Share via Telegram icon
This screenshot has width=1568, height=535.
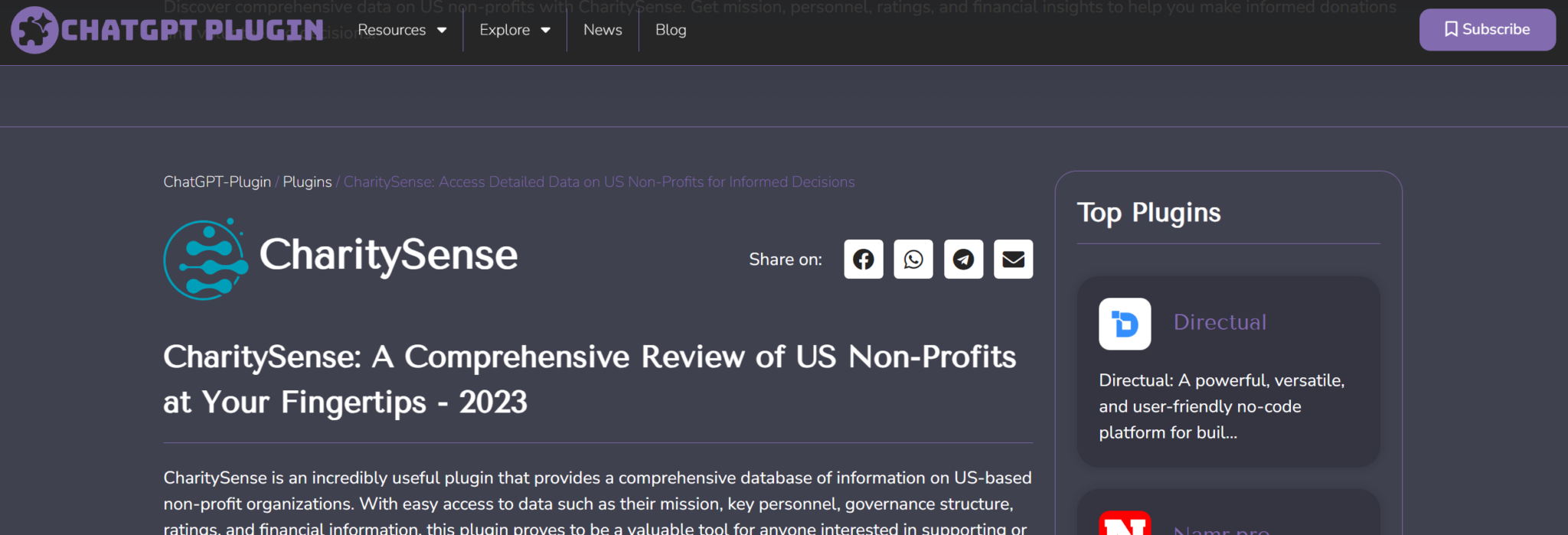pyautogui.click(x=963, y=259)
